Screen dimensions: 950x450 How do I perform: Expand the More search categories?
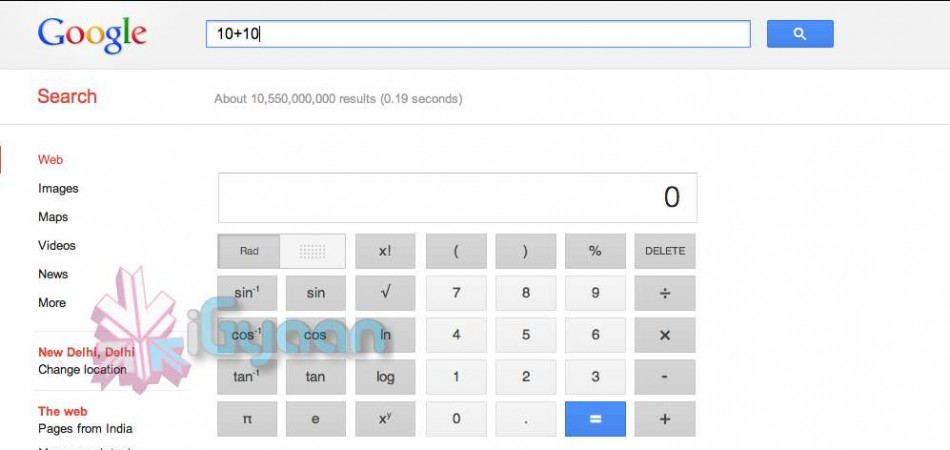(52, 303)
